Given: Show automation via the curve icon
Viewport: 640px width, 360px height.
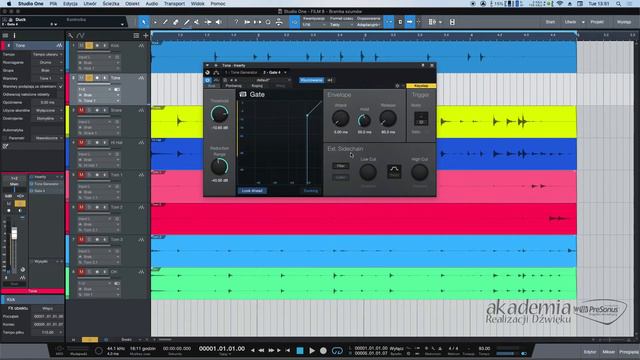Looking at the screenshot, I should 80,36.
